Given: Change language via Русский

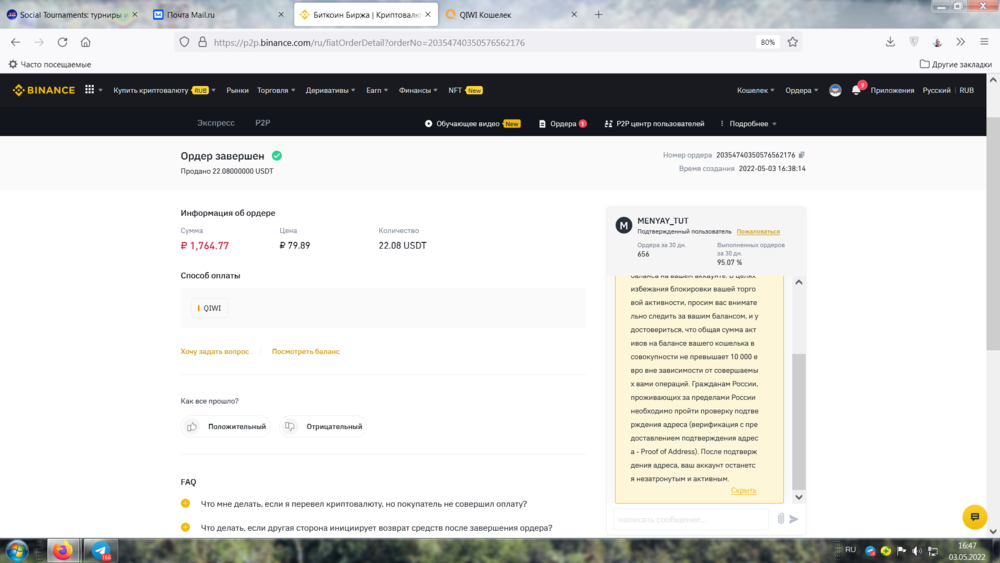Looking at the screenshot, I should [x=936, y=91].
